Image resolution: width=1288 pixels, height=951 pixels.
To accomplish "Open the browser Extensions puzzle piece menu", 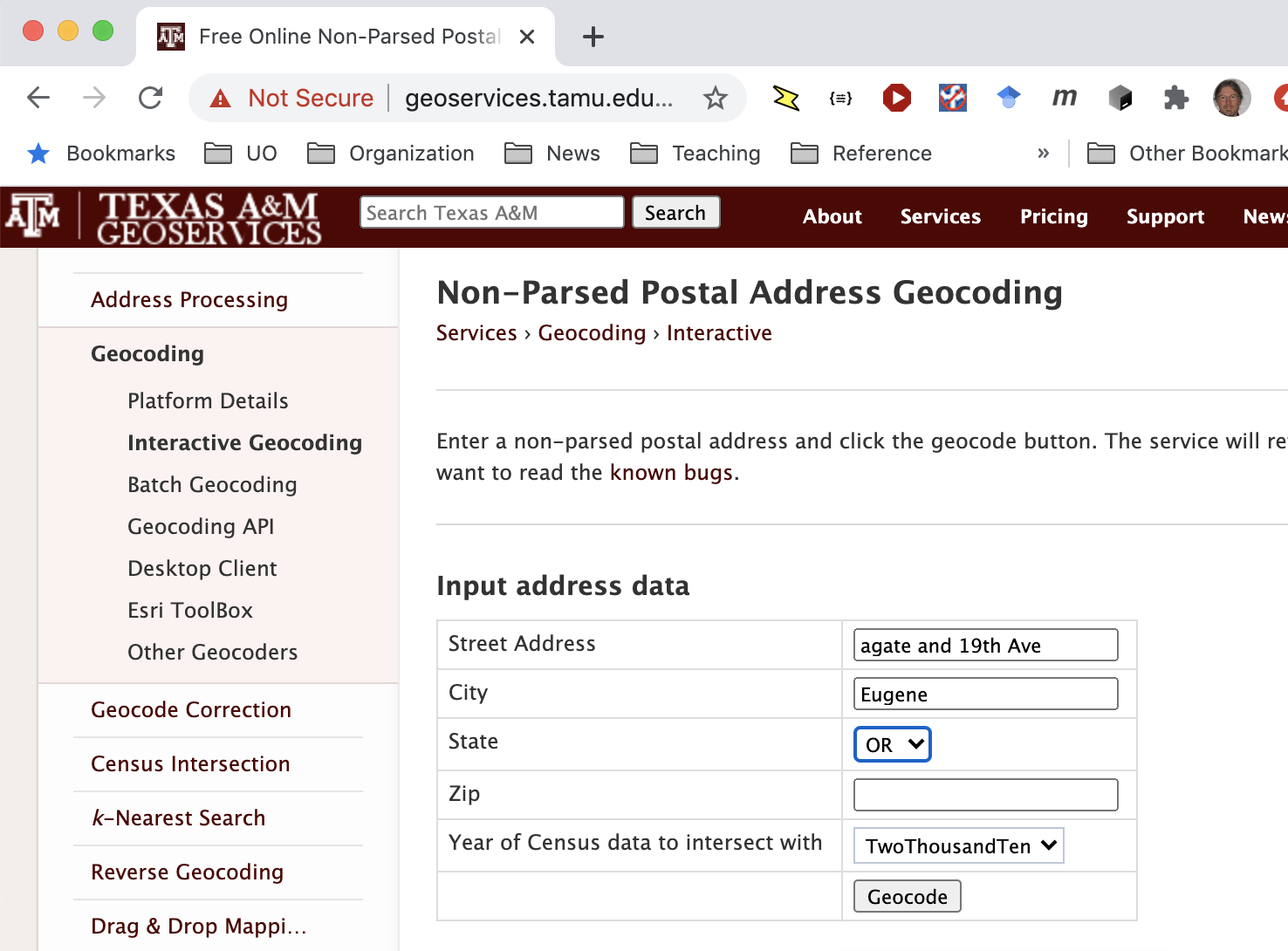I will (x=1175, y=98).
